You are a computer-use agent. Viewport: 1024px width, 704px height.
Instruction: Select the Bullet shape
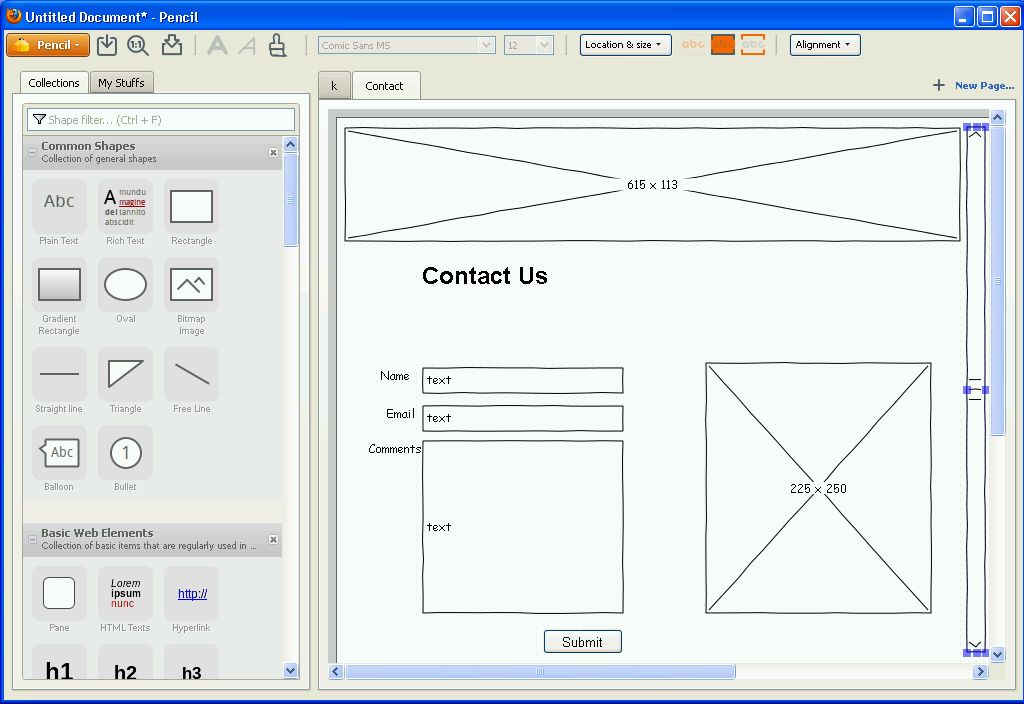point(125,459)
